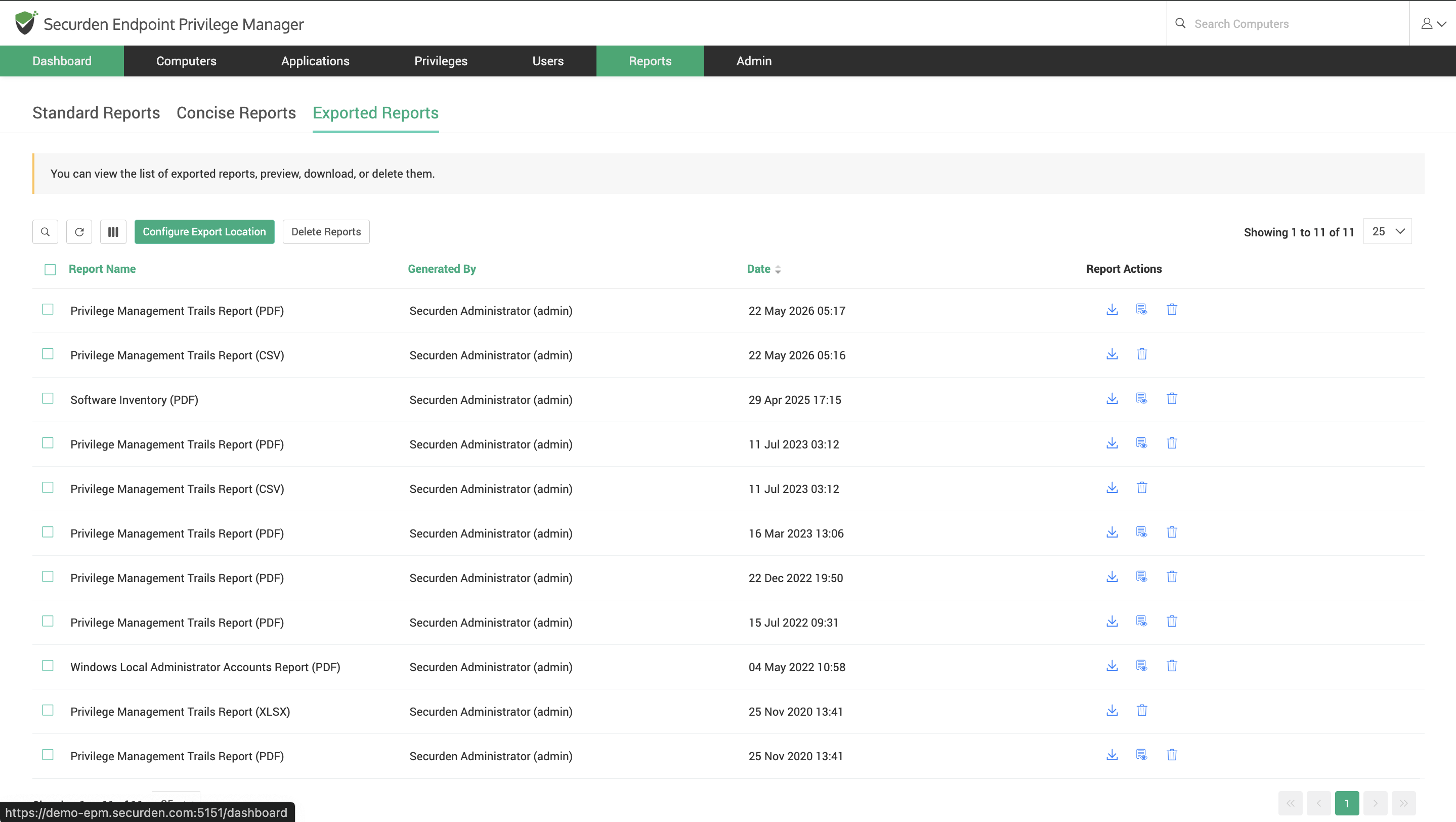This screenshot has height=822, width=1456.
Task: Jump to the first page of results
Action: pyautogui.click(x=1291, y=803)
